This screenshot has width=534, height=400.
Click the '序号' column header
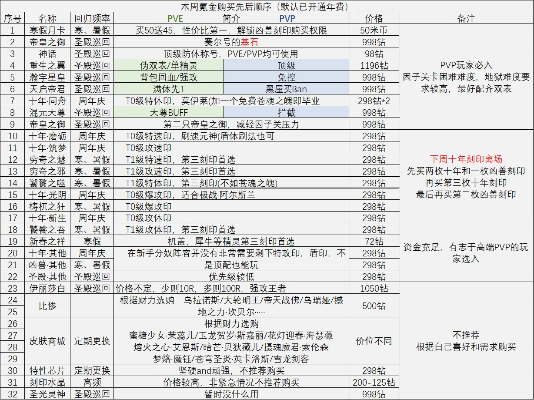pyautogui.click(x=13, y=18)
